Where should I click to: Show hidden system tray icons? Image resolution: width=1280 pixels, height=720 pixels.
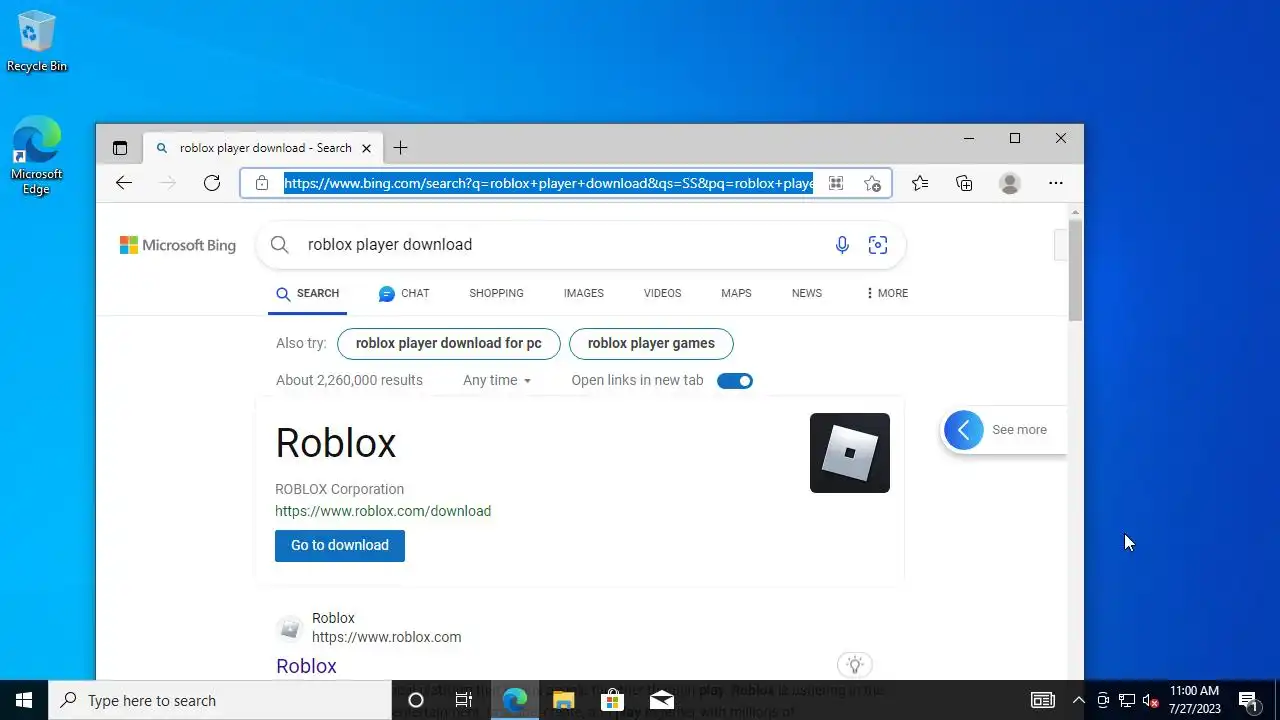pos(1078,700)
